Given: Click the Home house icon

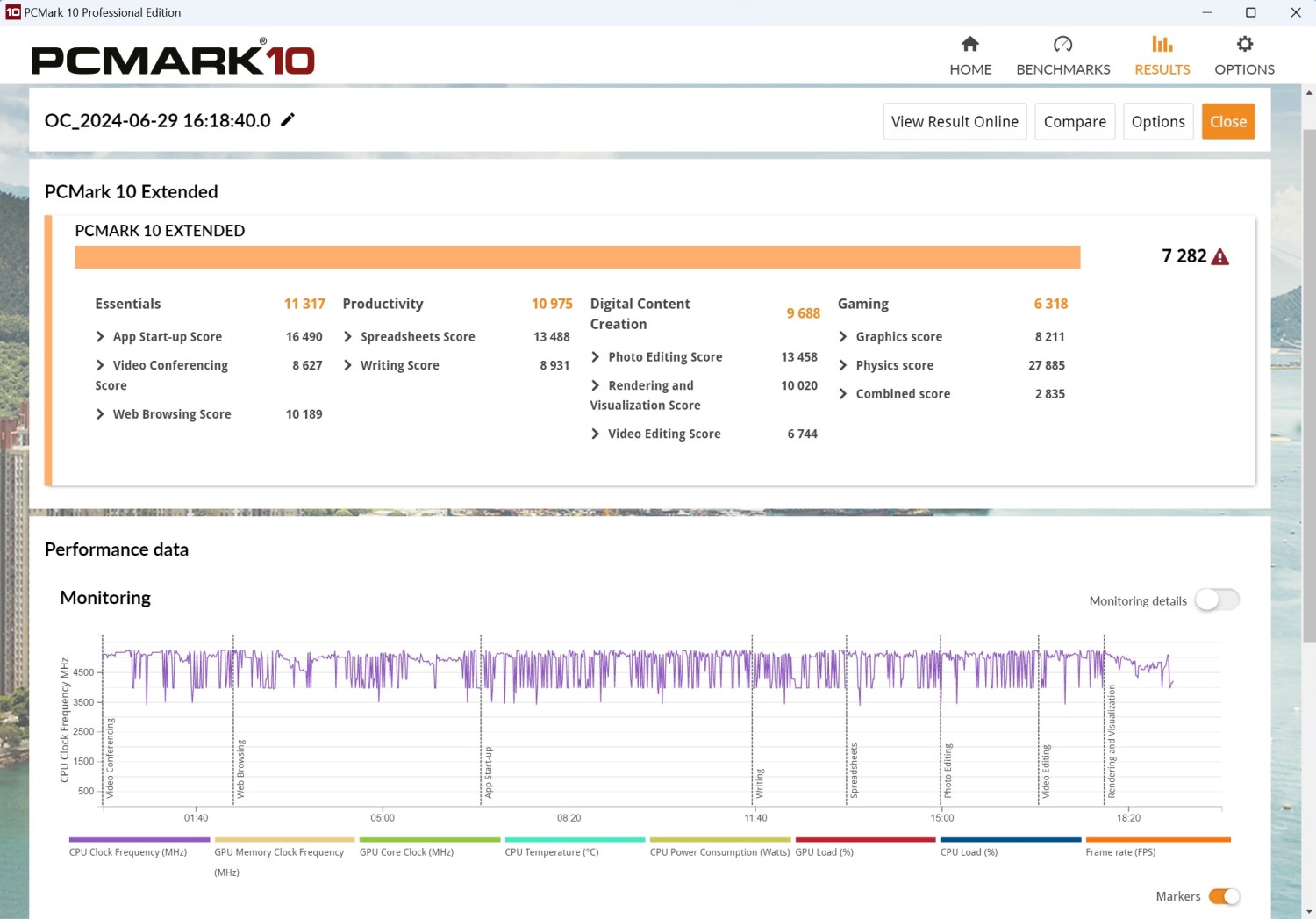Looking at the screenshot, I should pos(969,45).
